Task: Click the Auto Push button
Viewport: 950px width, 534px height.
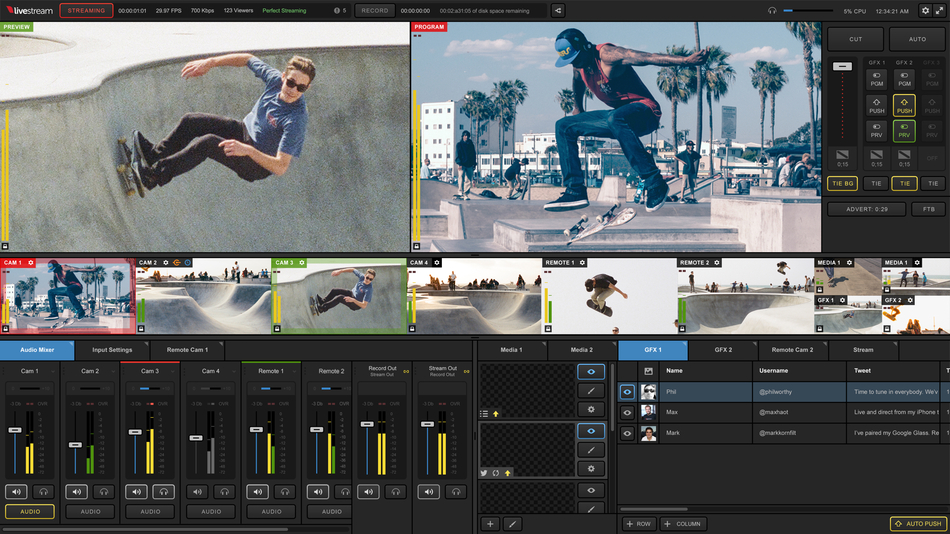Action: pos(917,524)
